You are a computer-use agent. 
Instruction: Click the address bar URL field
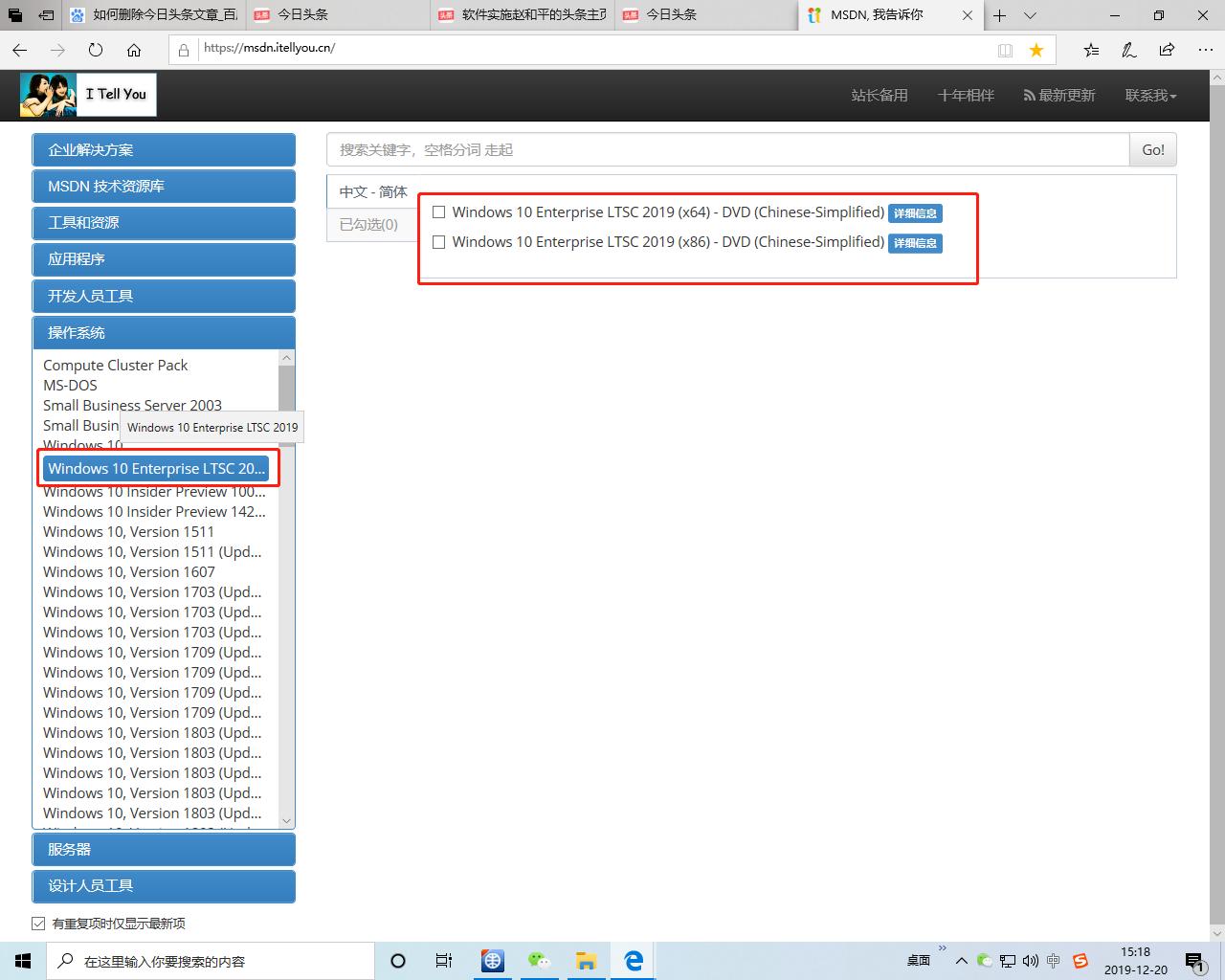[x=593, y=50]
